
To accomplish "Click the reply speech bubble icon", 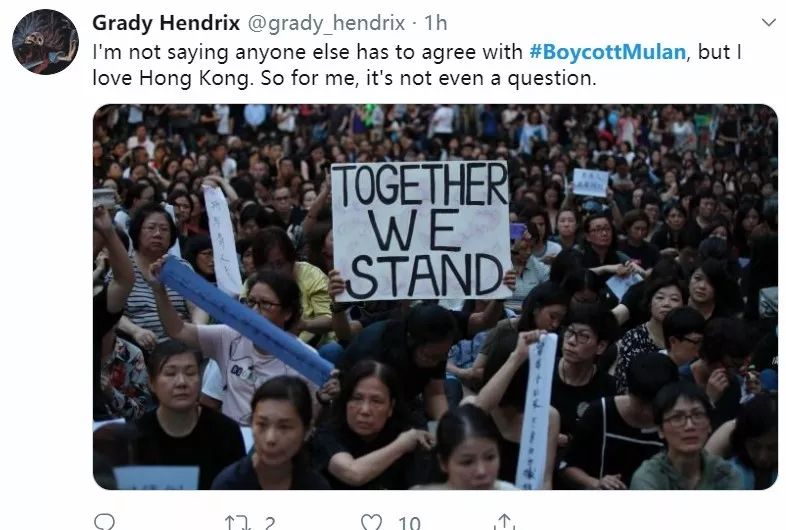I will point(104,522).
